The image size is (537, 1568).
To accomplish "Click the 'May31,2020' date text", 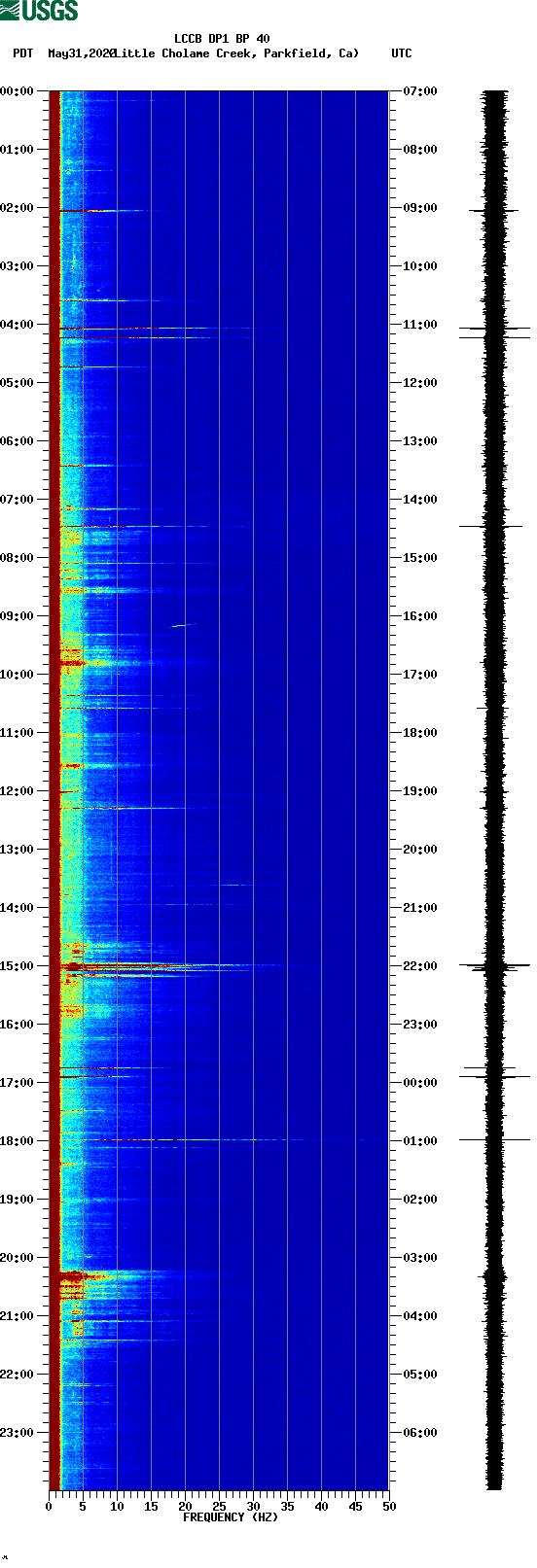I will pyautogui.click(x=82, y=53).
